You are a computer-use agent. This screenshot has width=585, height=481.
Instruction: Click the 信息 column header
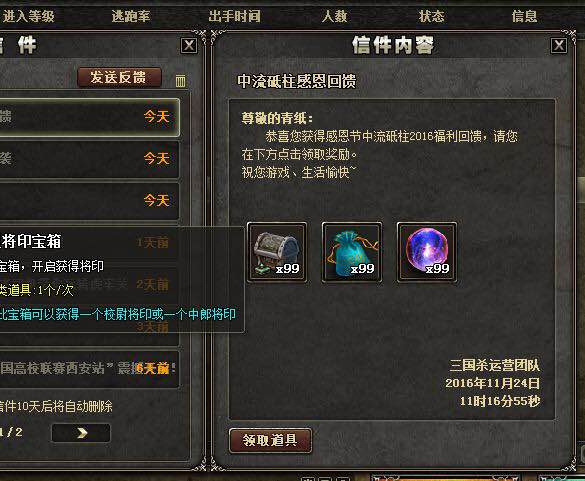524,16
